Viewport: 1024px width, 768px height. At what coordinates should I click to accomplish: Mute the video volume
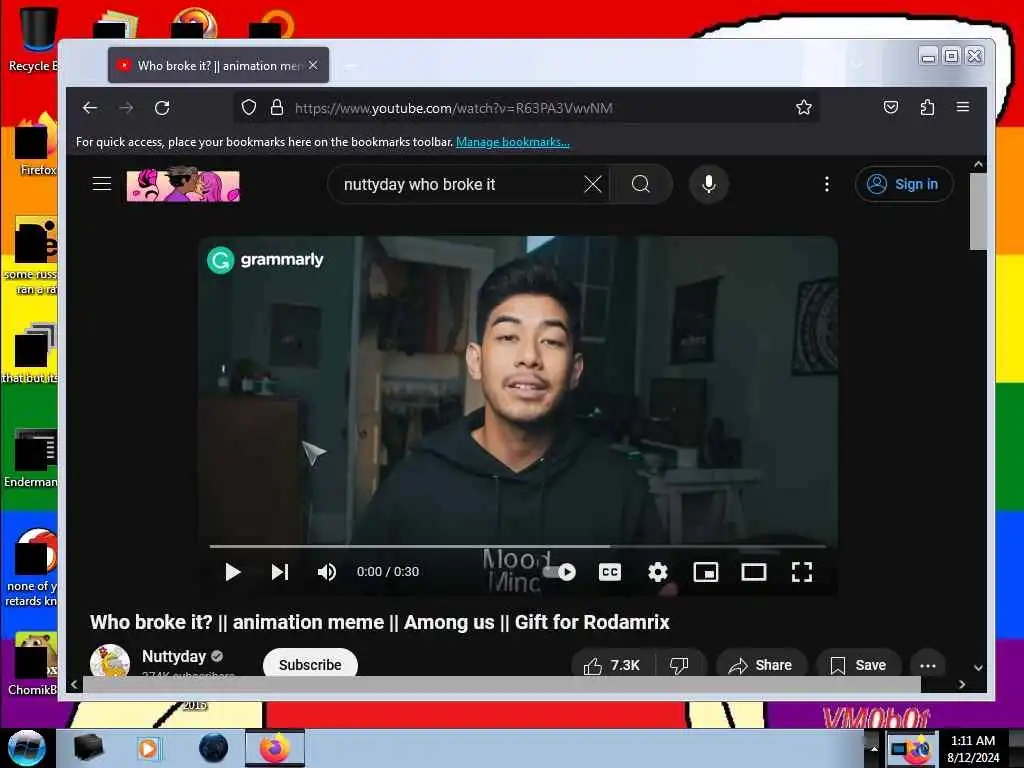pyautogui.click(x=327, y=572)
